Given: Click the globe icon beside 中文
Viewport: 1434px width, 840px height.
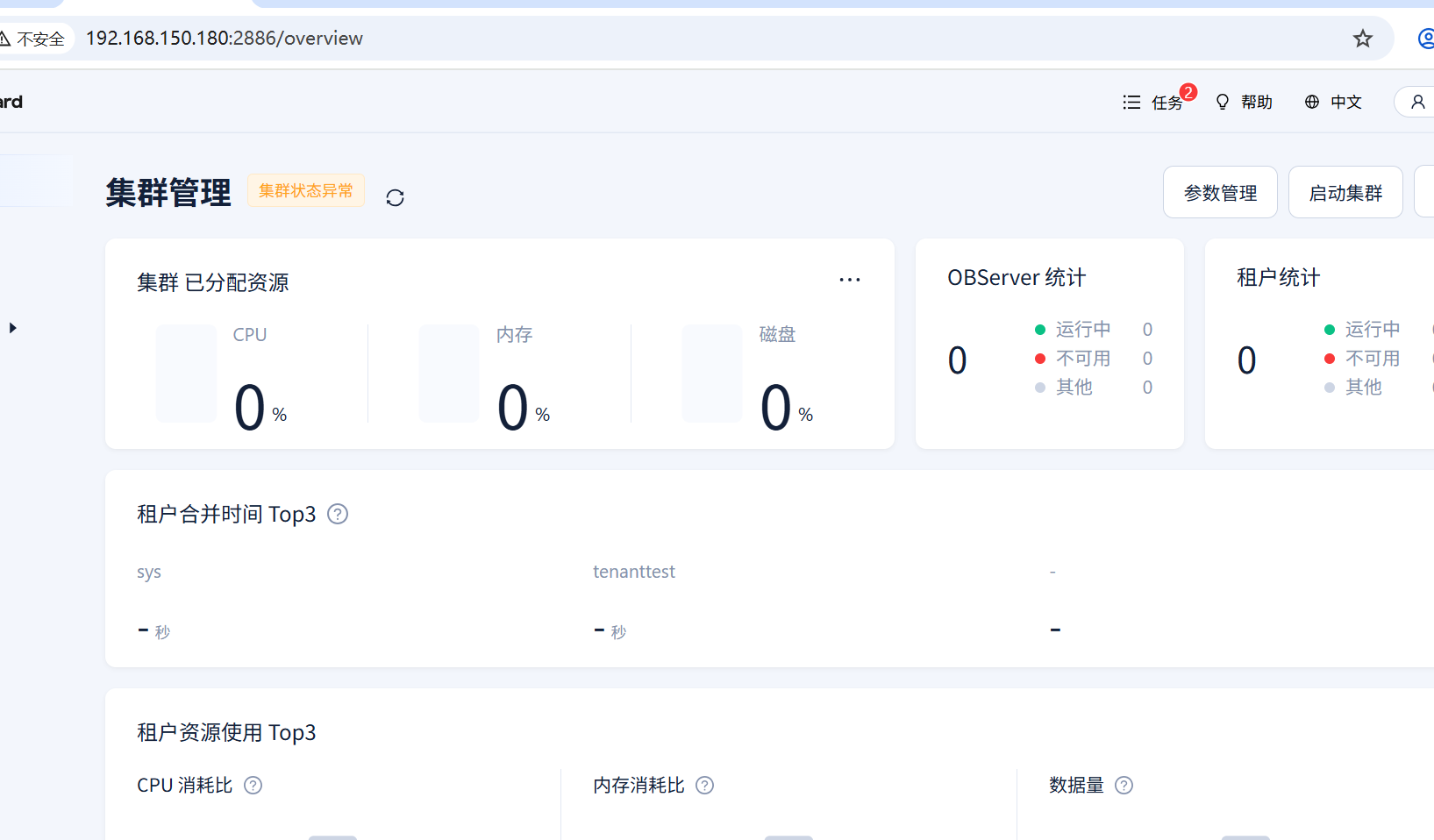Looking at the screenshot, I should tap(1312, 102).
